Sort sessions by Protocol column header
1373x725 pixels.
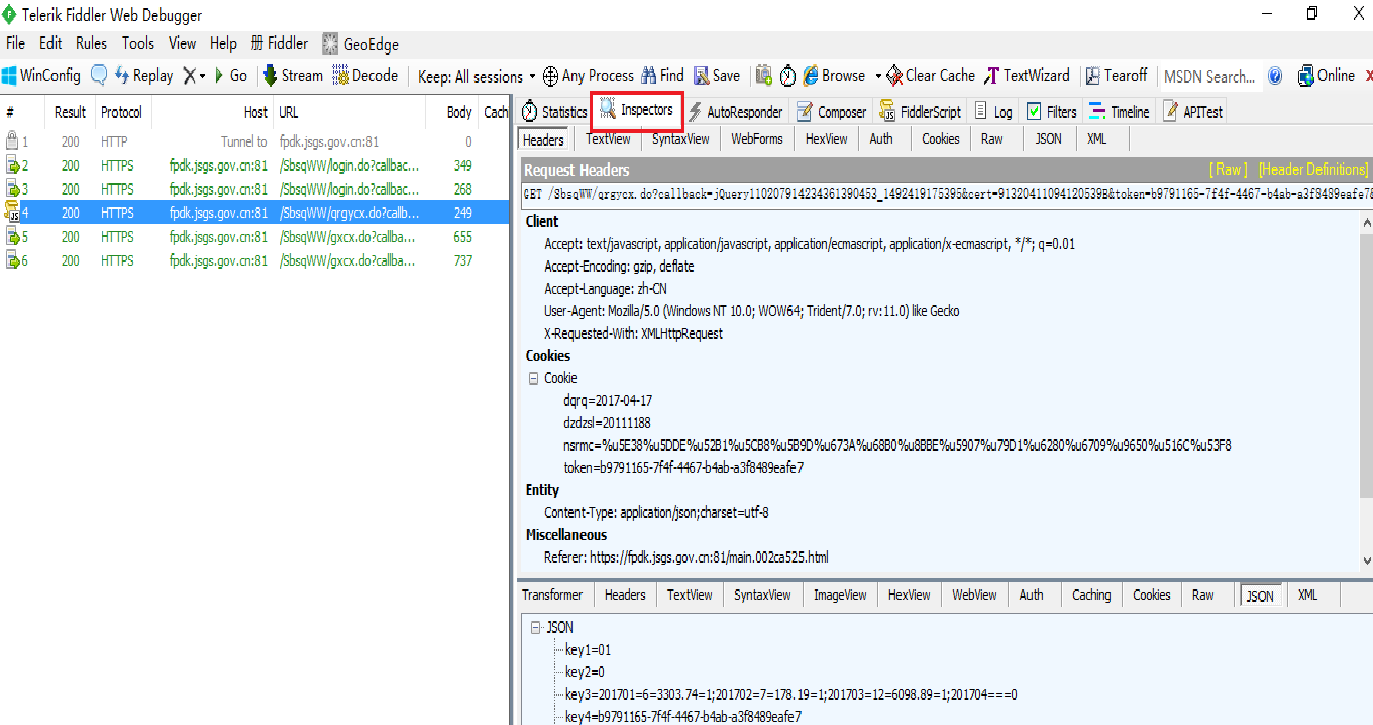click(121, 112)
